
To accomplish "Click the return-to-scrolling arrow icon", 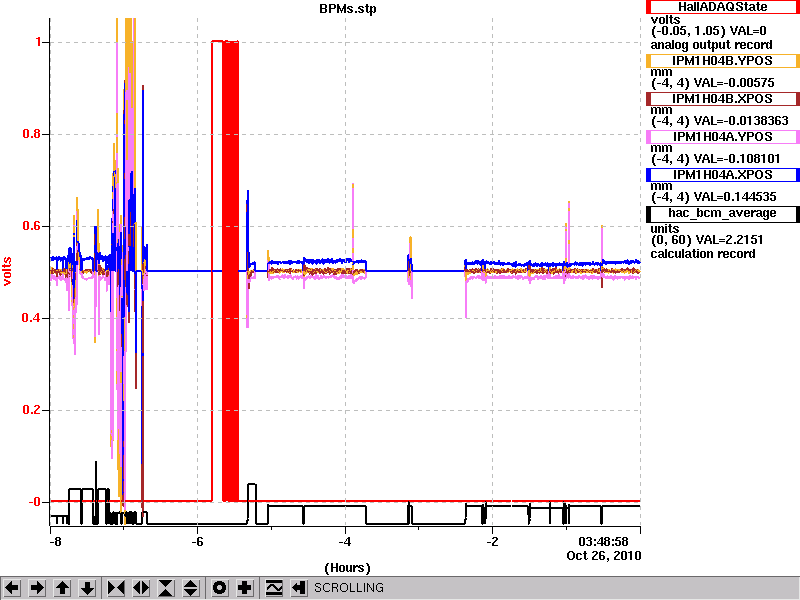I will (299, 588).
